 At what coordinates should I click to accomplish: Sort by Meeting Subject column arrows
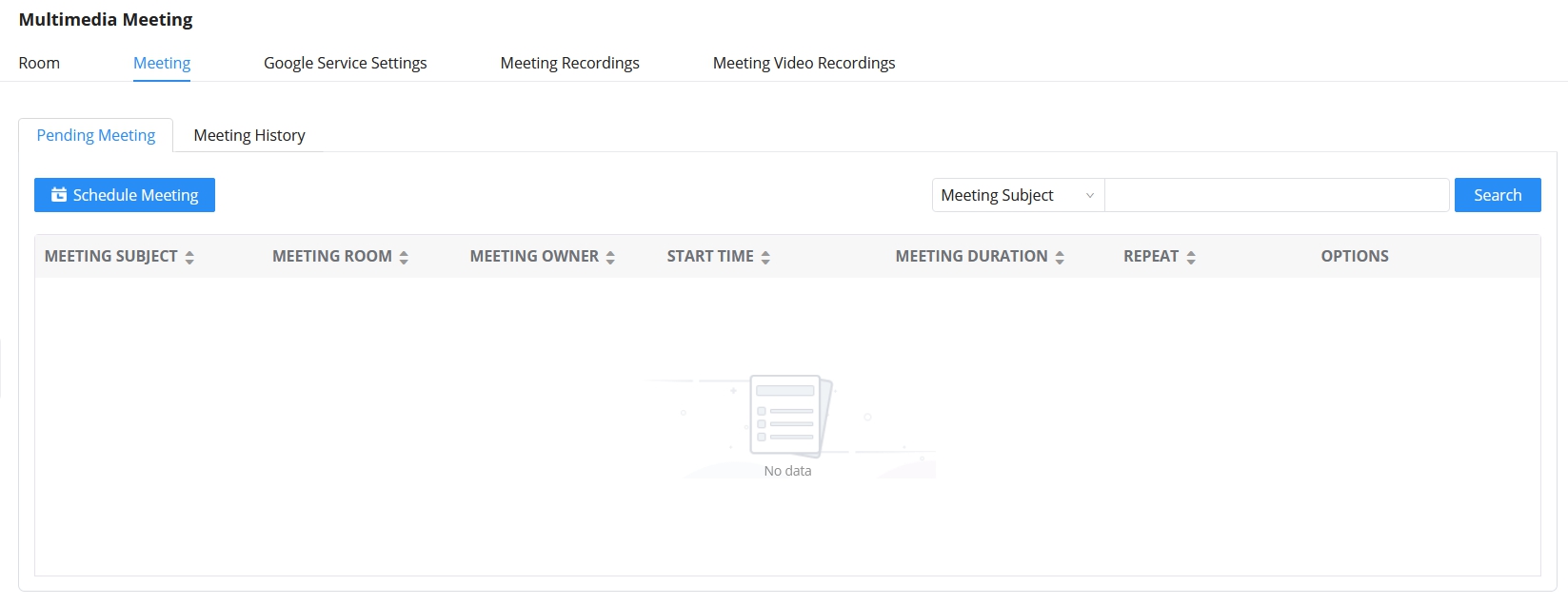click(x=189, y=257)
